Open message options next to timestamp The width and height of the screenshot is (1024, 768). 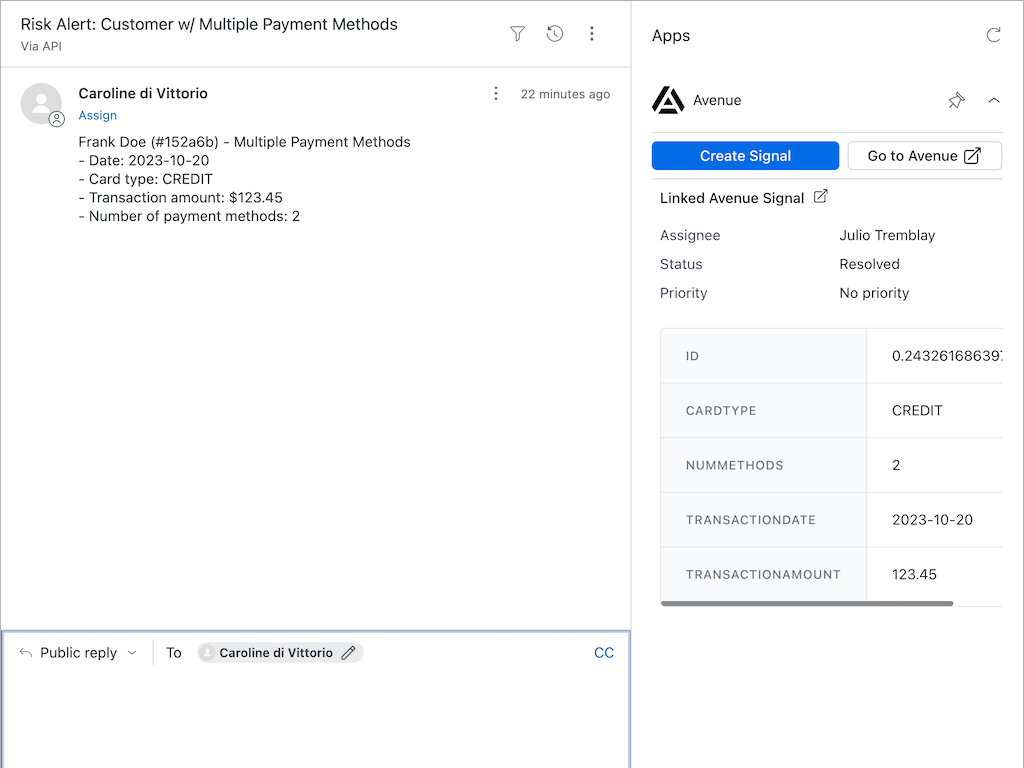[x=496, y=94]
